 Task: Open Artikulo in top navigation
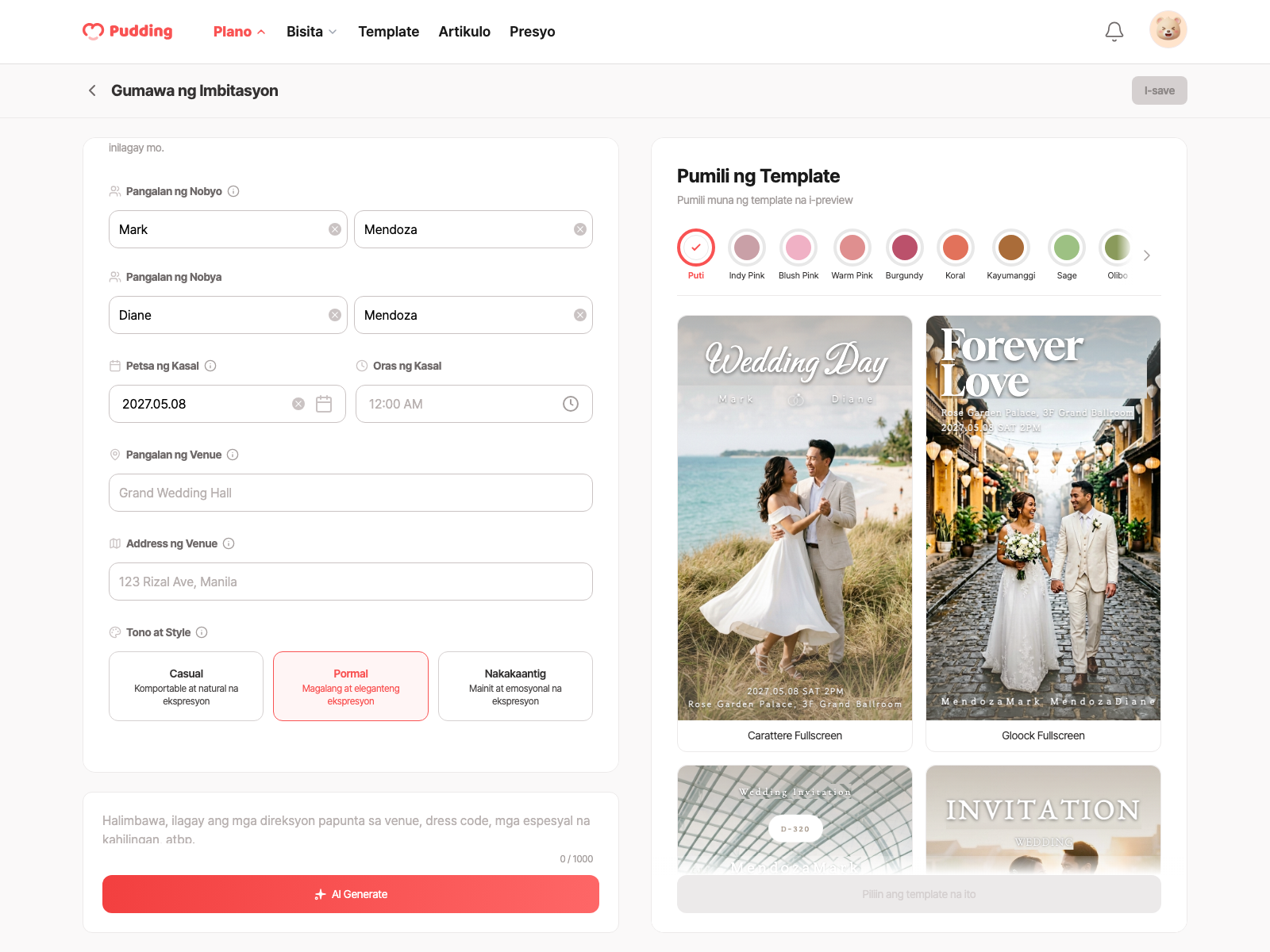[464, 32]
